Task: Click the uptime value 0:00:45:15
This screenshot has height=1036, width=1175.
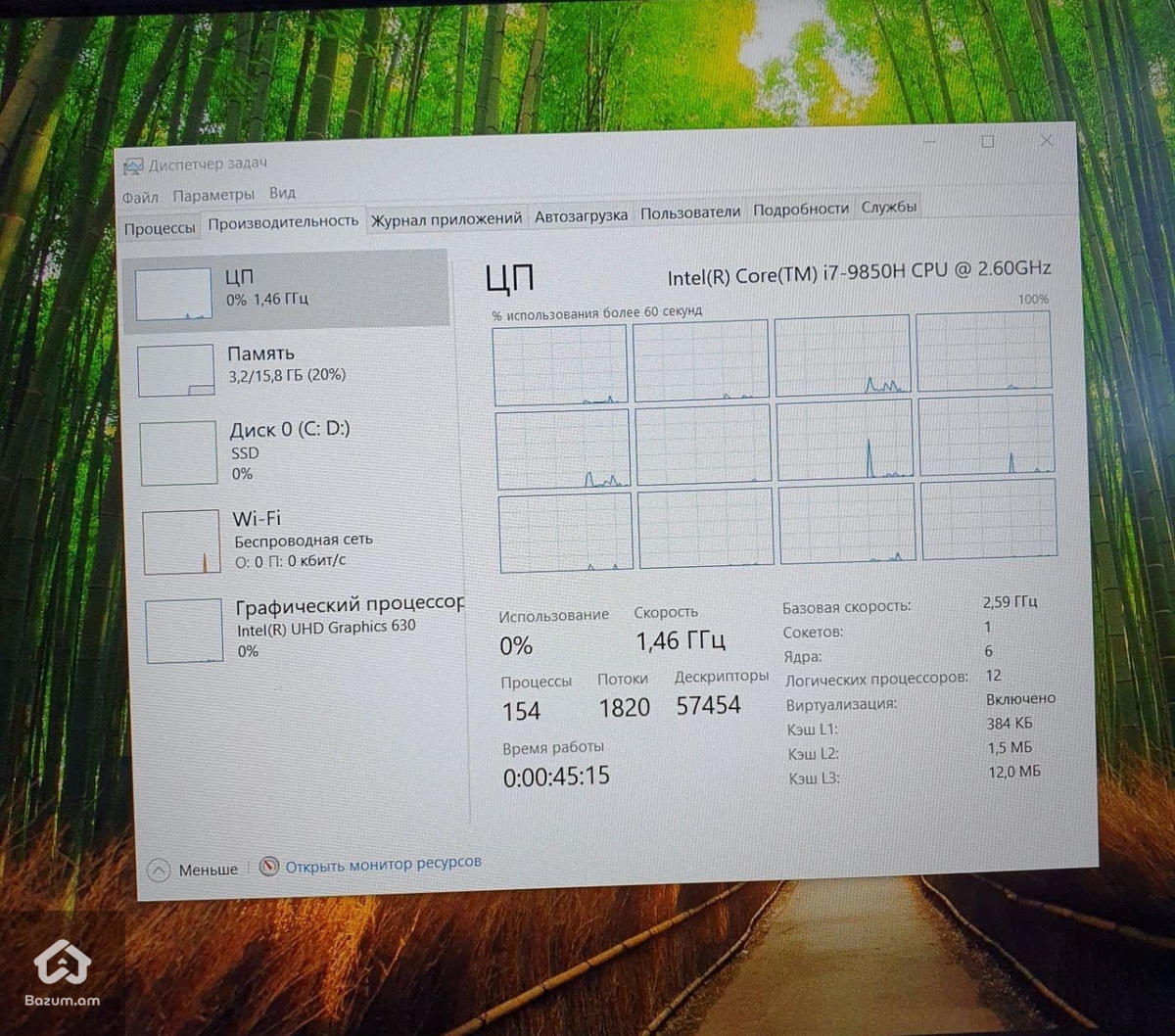Action: 556,777
